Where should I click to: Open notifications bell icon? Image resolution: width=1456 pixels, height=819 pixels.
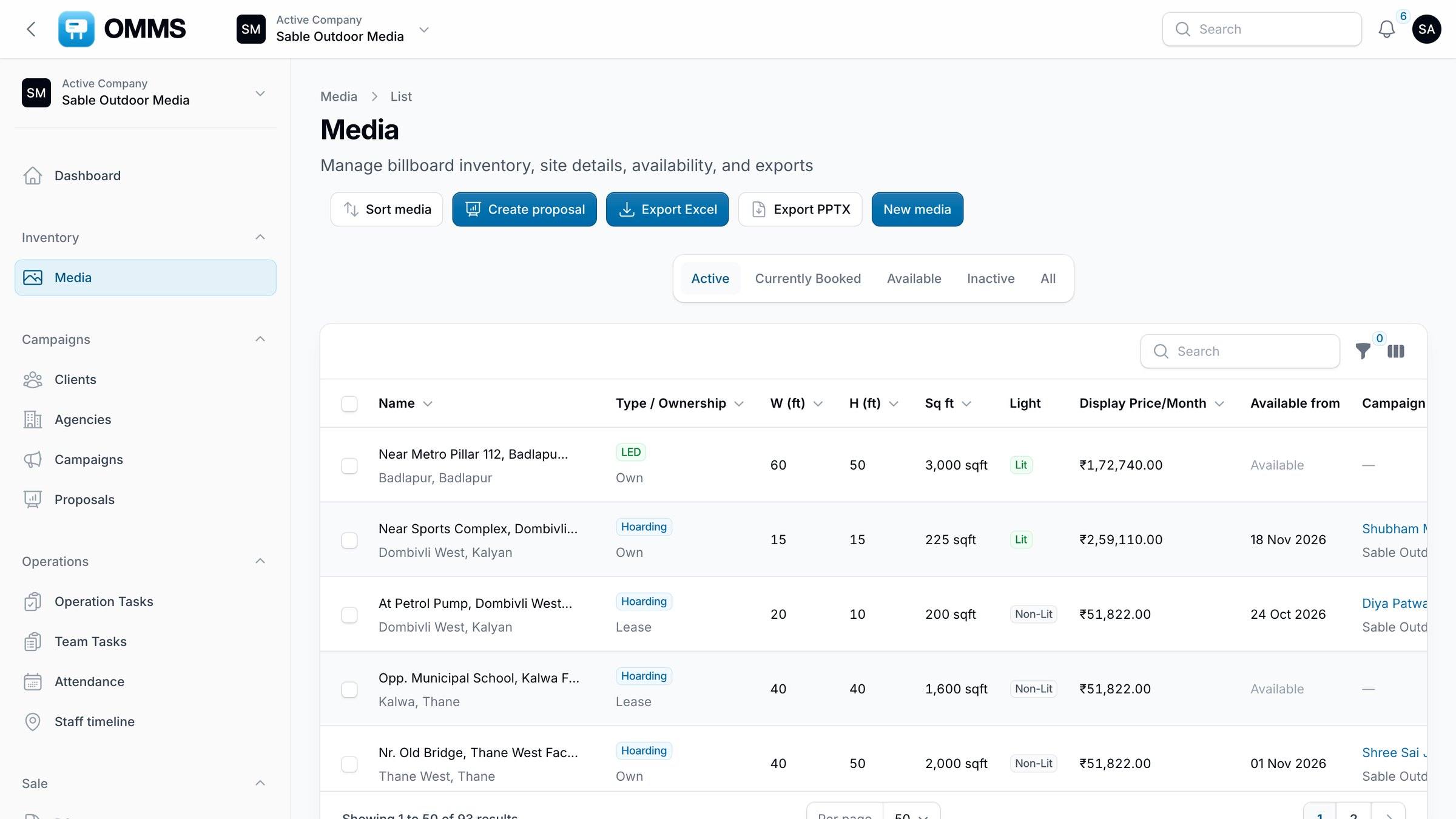[1386, 29]
